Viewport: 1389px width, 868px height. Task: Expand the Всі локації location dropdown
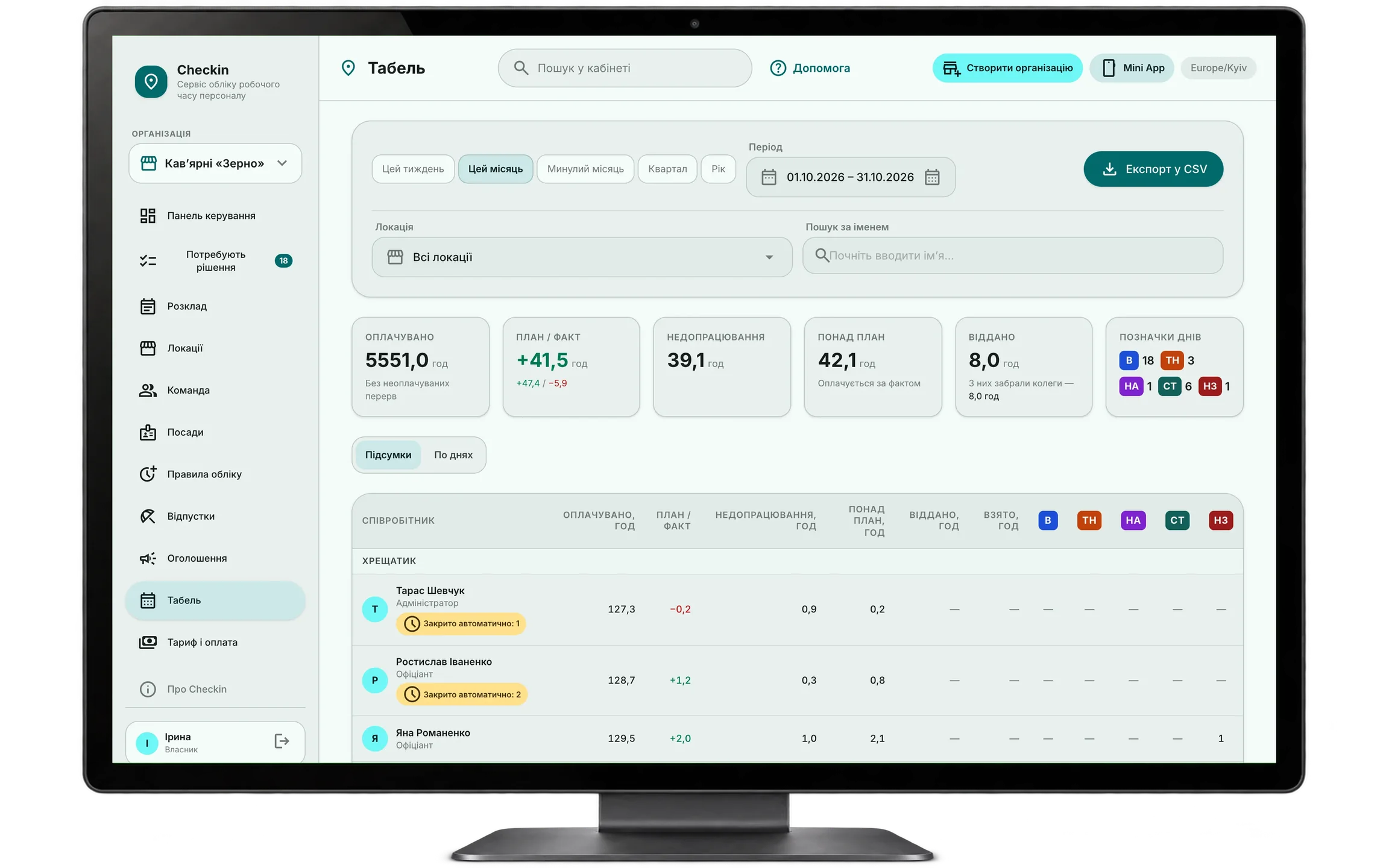pos(582,257)
